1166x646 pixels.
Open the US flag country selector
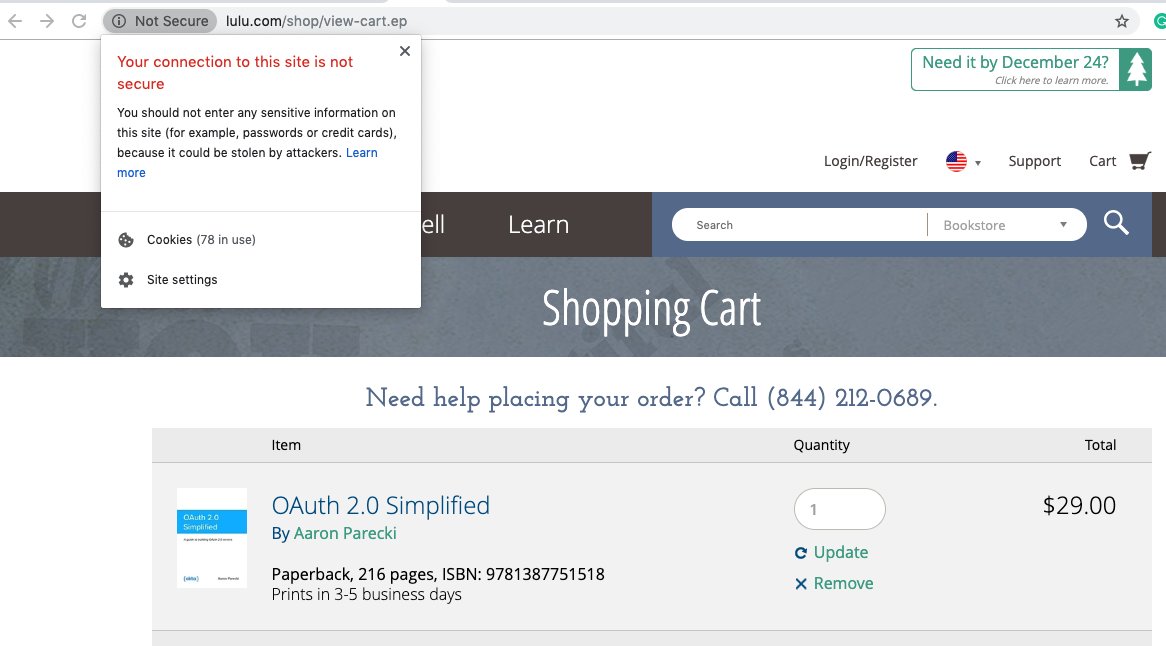pos(964,161)
